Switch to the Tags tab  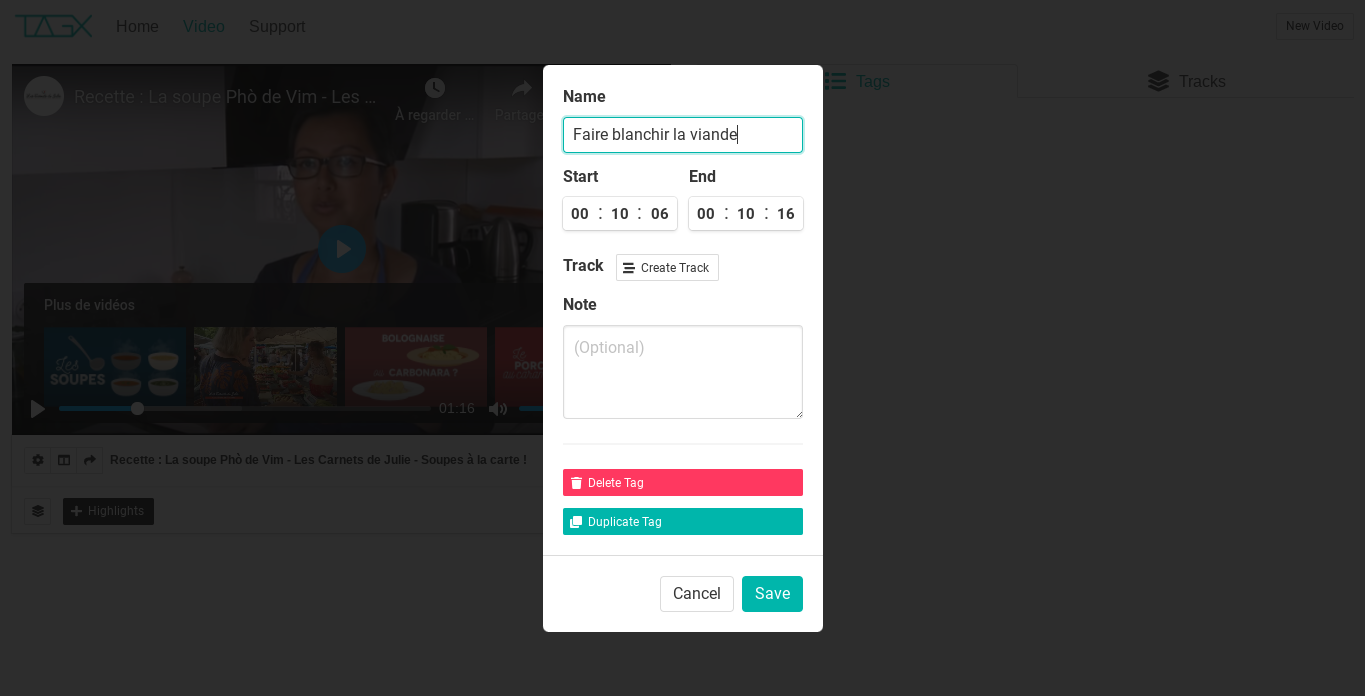click(x=856, y=81)
